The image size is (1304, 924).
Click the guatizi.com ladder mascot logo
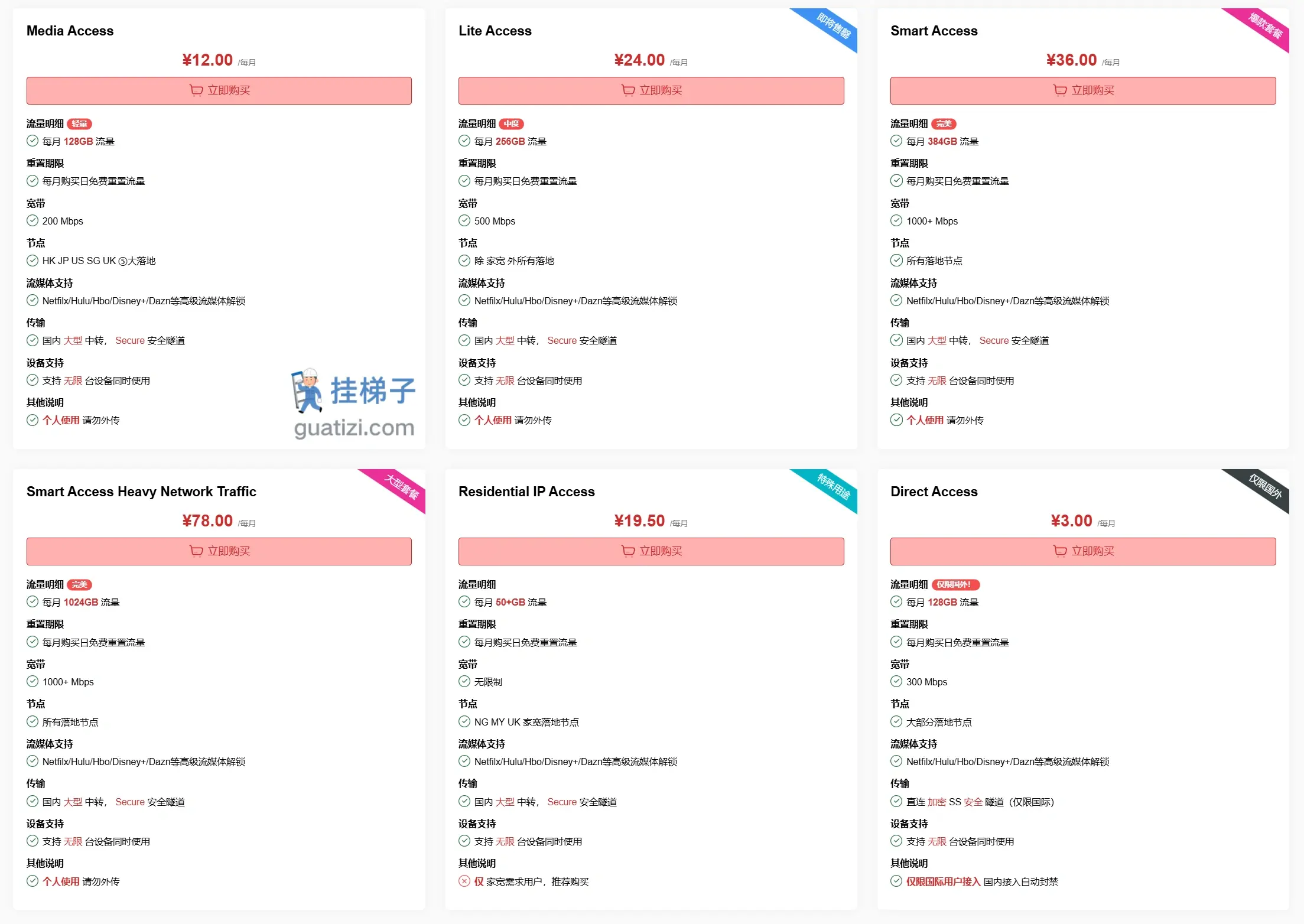click(x=353, y=403)
